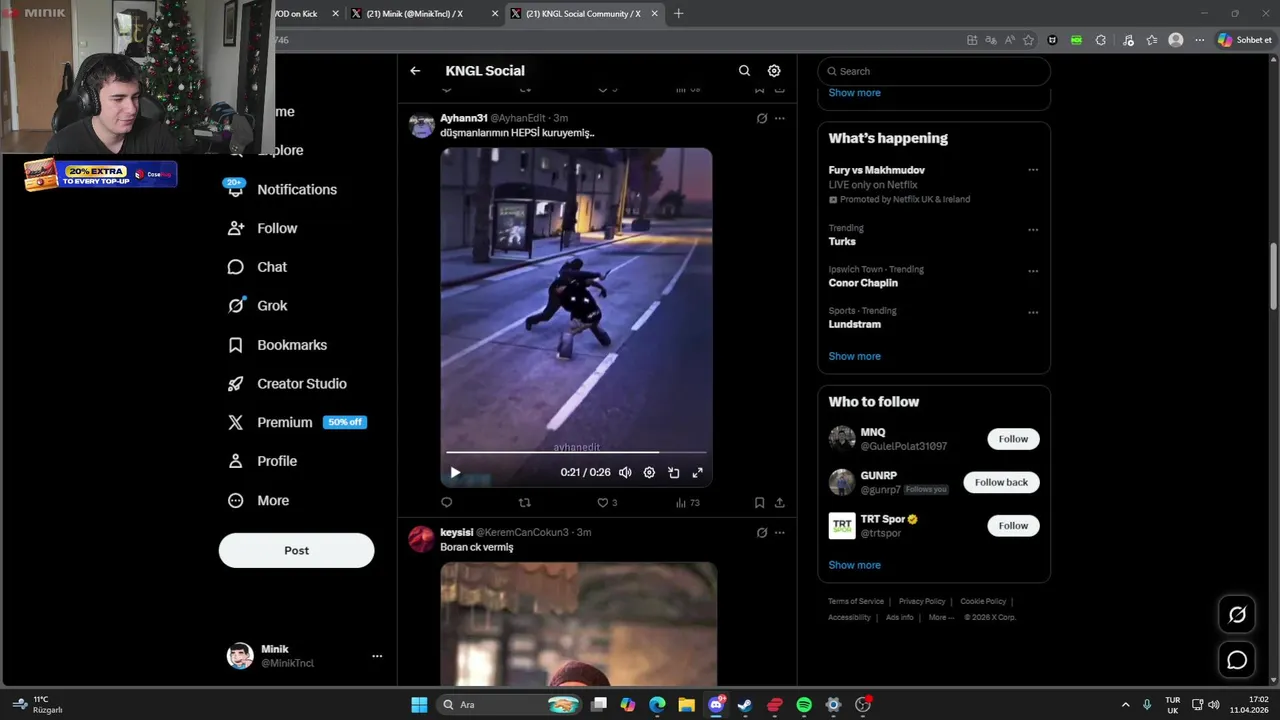Viewport: 1280px width, 720px height.
Task: Open options for Lundstram trend
Action: 1033,313
